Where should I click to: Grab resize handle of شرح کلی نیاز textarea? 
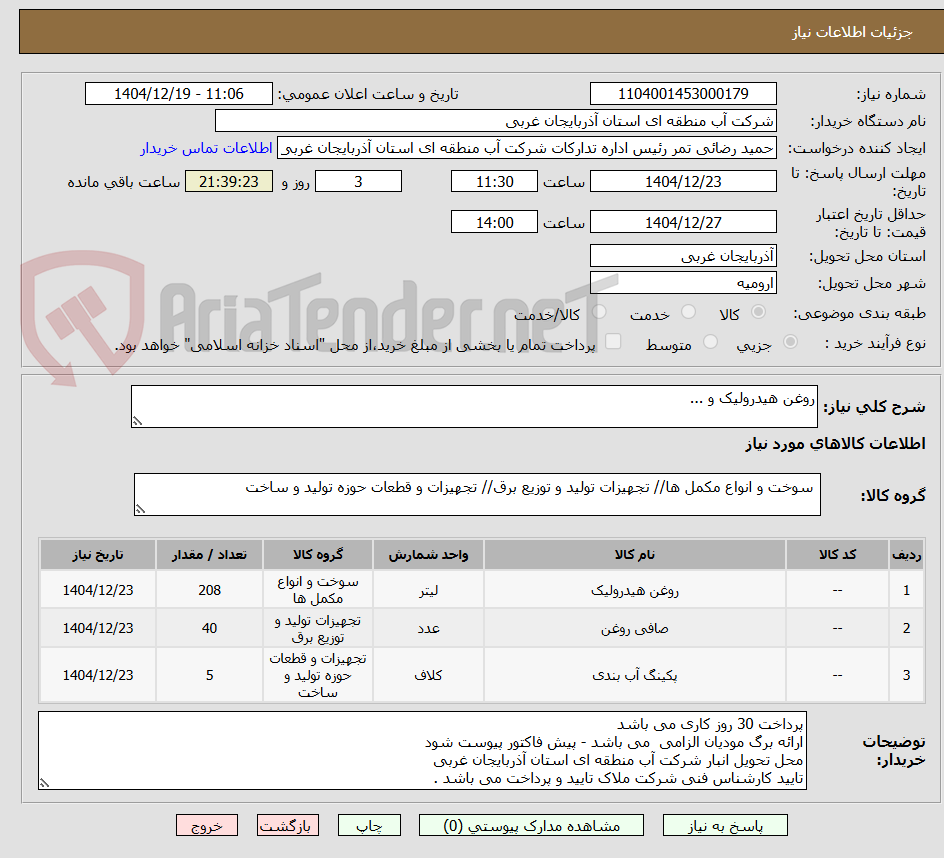(x=137, y=421)
